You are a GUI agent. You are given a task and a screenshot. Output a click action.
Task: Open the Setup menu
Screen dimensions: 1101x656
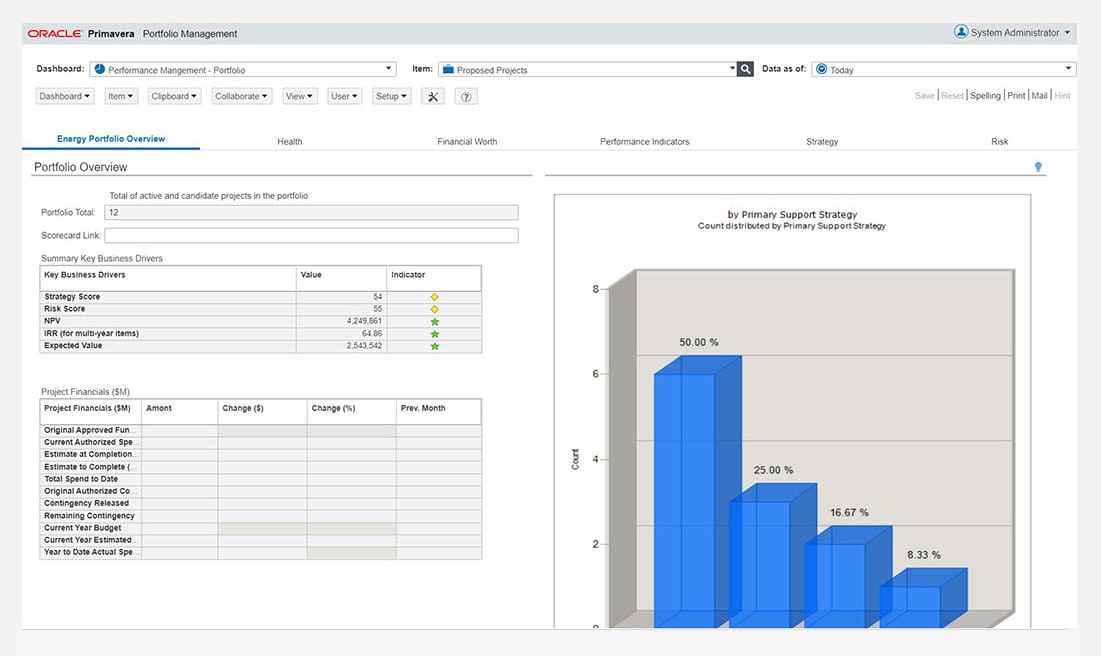tap(391, 97)
